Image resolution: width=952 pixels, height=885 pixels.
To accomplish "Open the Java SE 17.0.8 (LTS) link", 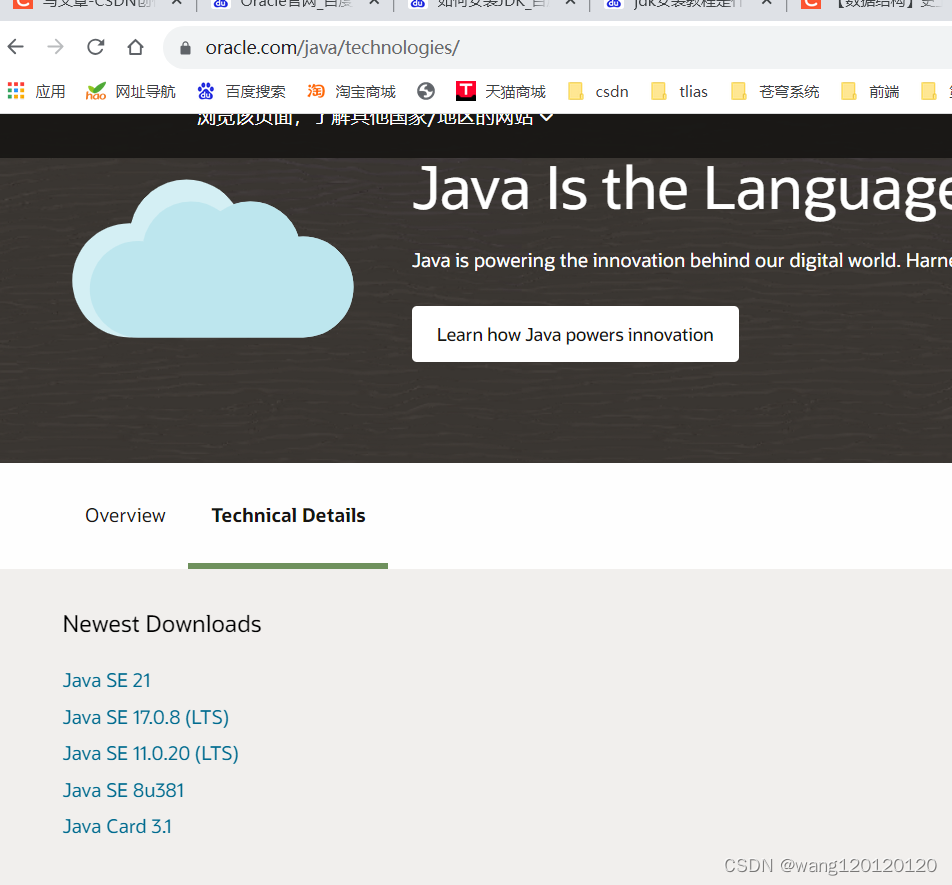I will pyautogui.click(x=146, y=717).
